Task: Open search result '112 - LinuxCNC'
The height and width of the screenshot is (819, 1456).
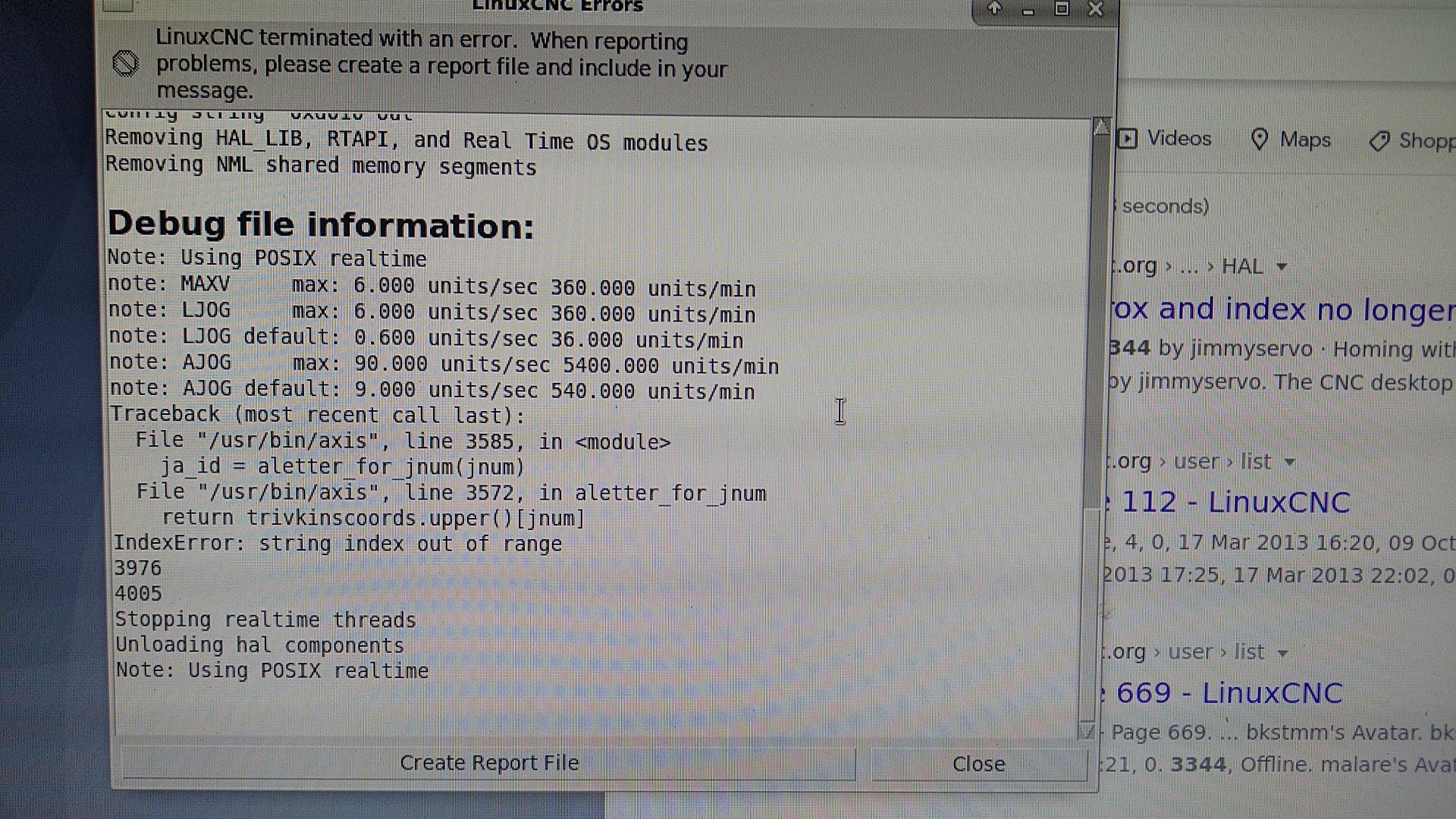Action: pyautogui.click(x=1235, y=503)
